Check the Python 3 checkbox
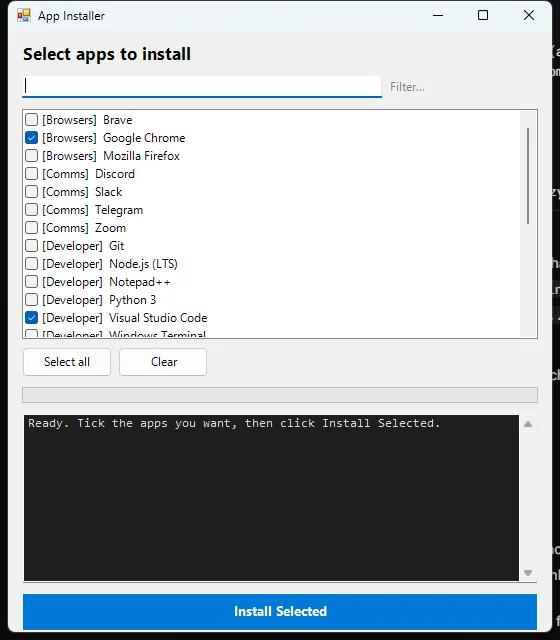The image size is (560, 640). pyautogui.click(x=31, y=299)
